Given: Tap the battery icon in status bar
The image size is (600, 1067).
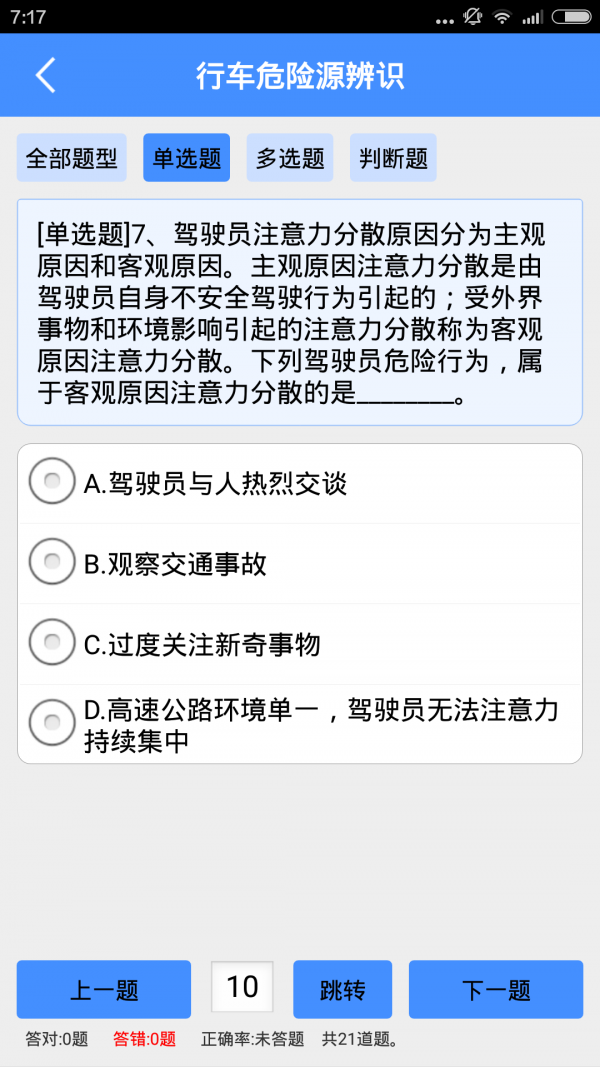Looking at the screenshot, I should 570,16.
